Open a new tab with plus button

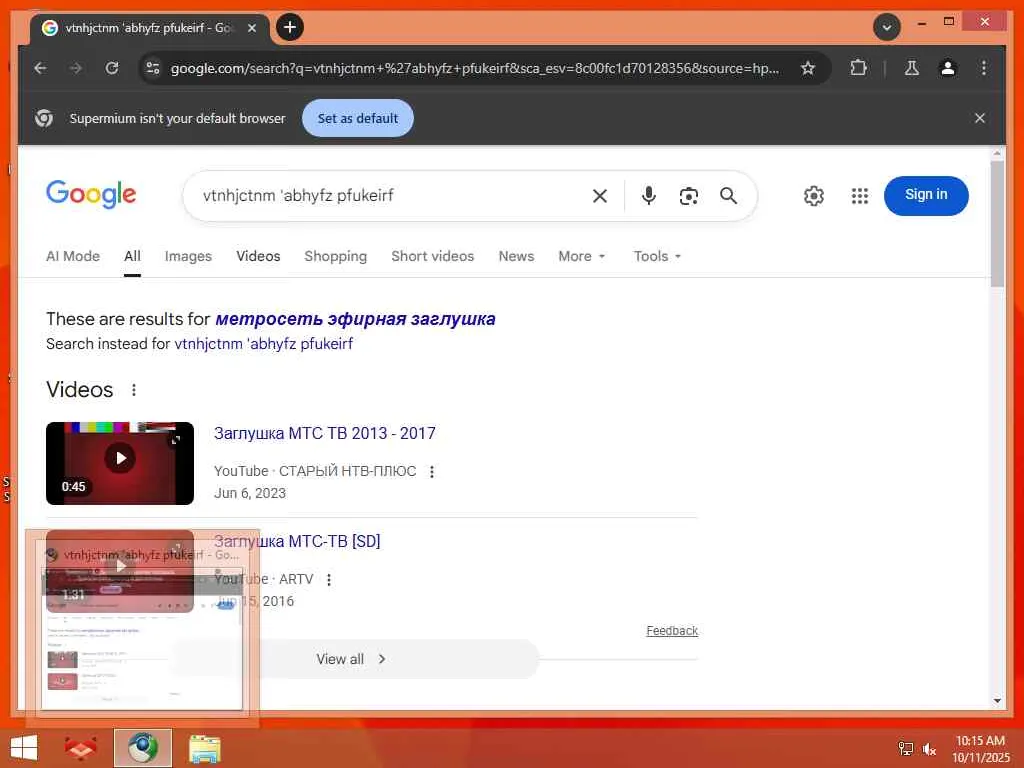pos(290,27)
